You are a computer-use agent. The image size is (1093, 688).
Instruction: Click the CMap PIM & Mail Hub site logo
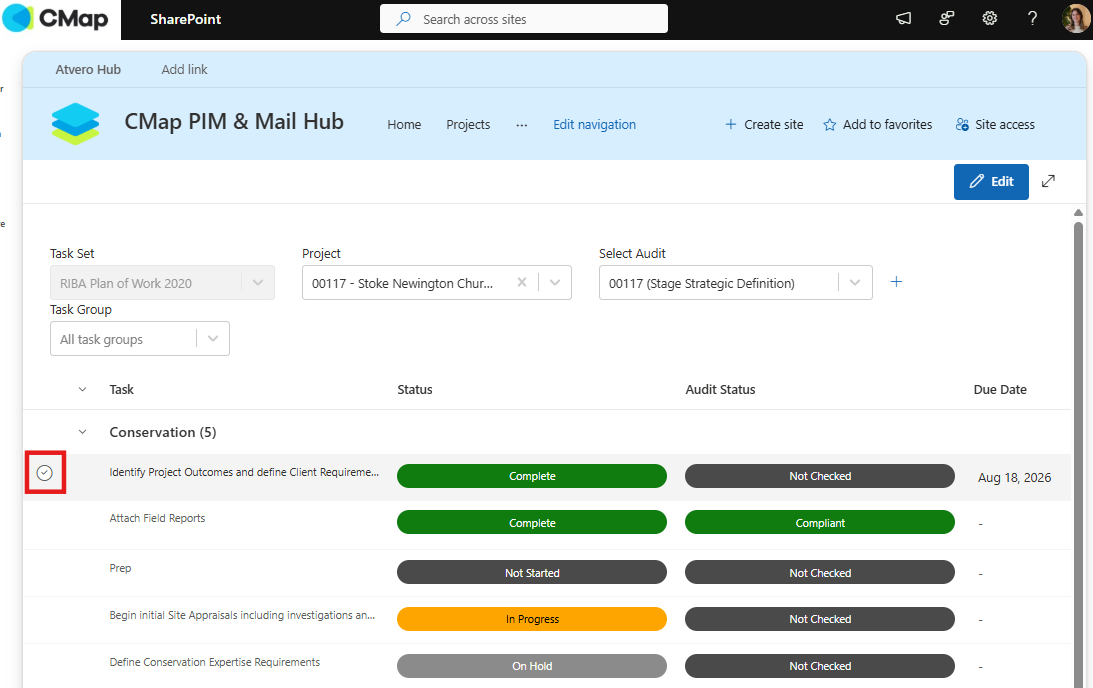(x=75, y=124)
